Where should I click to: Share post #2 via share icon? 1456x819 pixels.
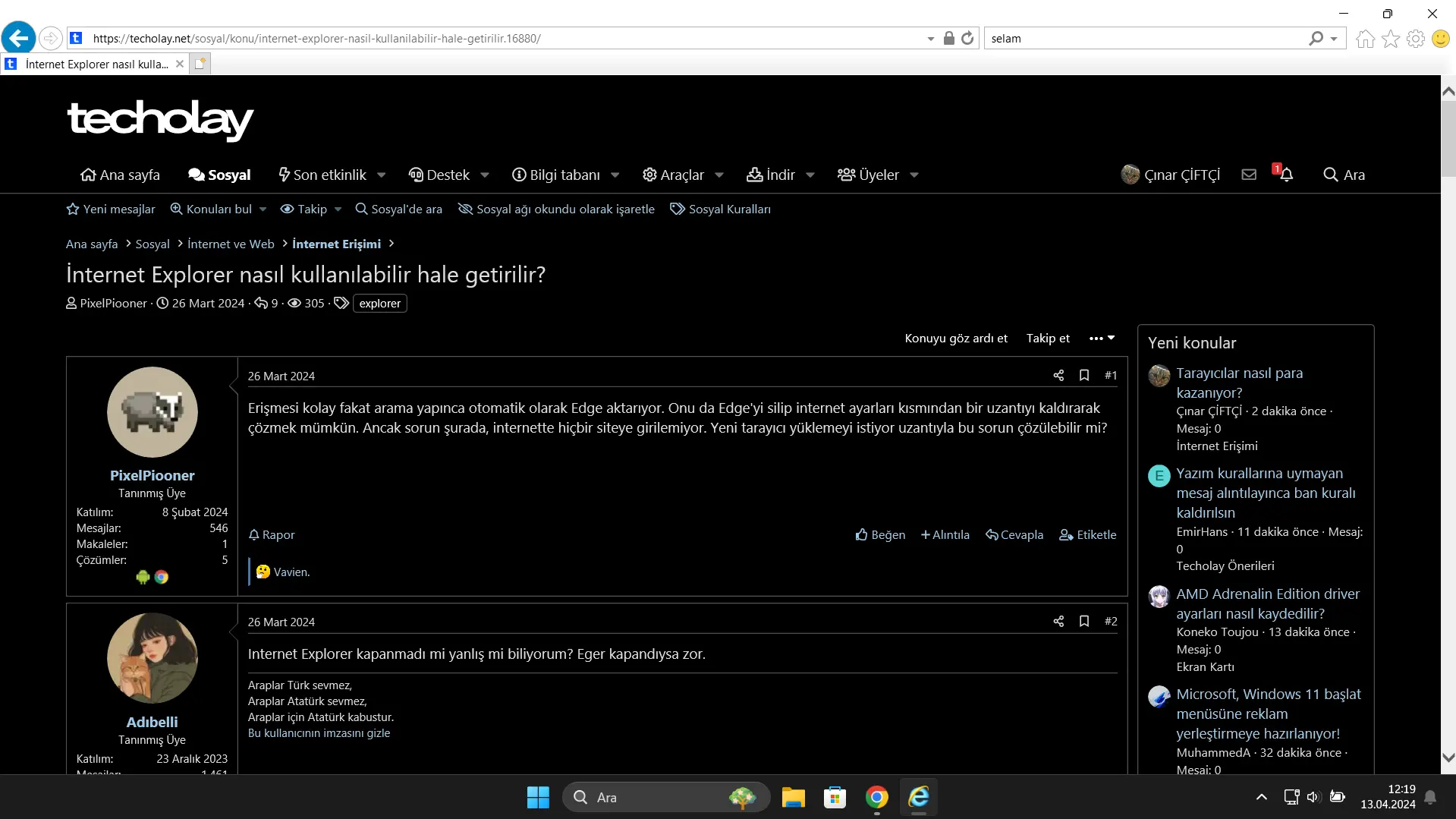click(1058, 621)
